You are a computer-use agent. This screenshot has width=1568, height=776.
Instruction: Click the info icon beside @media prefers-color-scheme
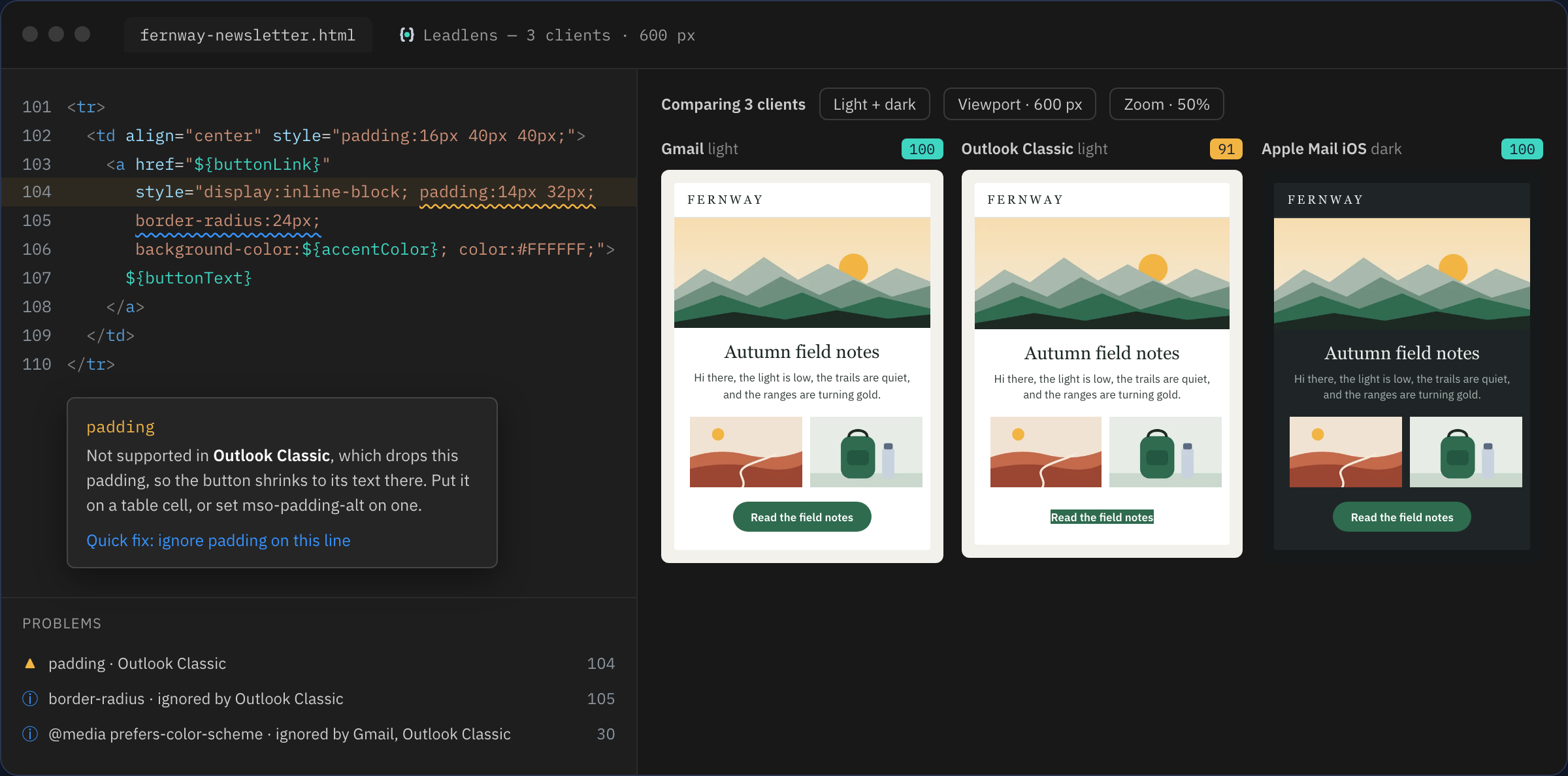click(30, 734)
